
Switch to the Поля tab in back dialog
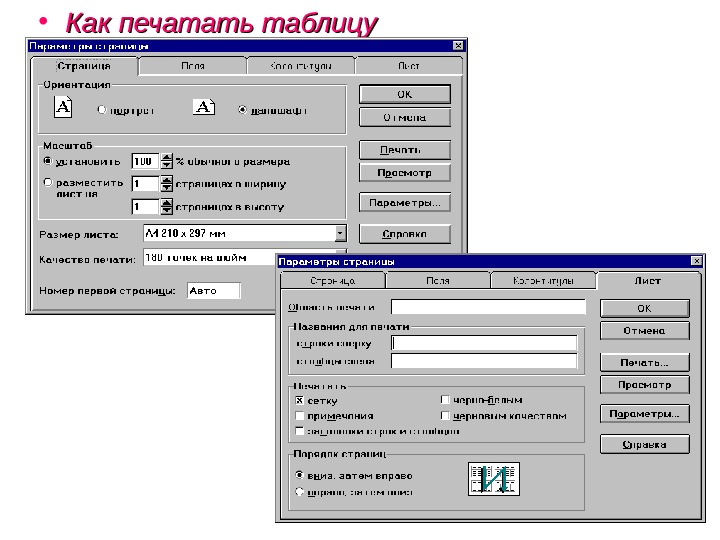(x=193, y=66)
